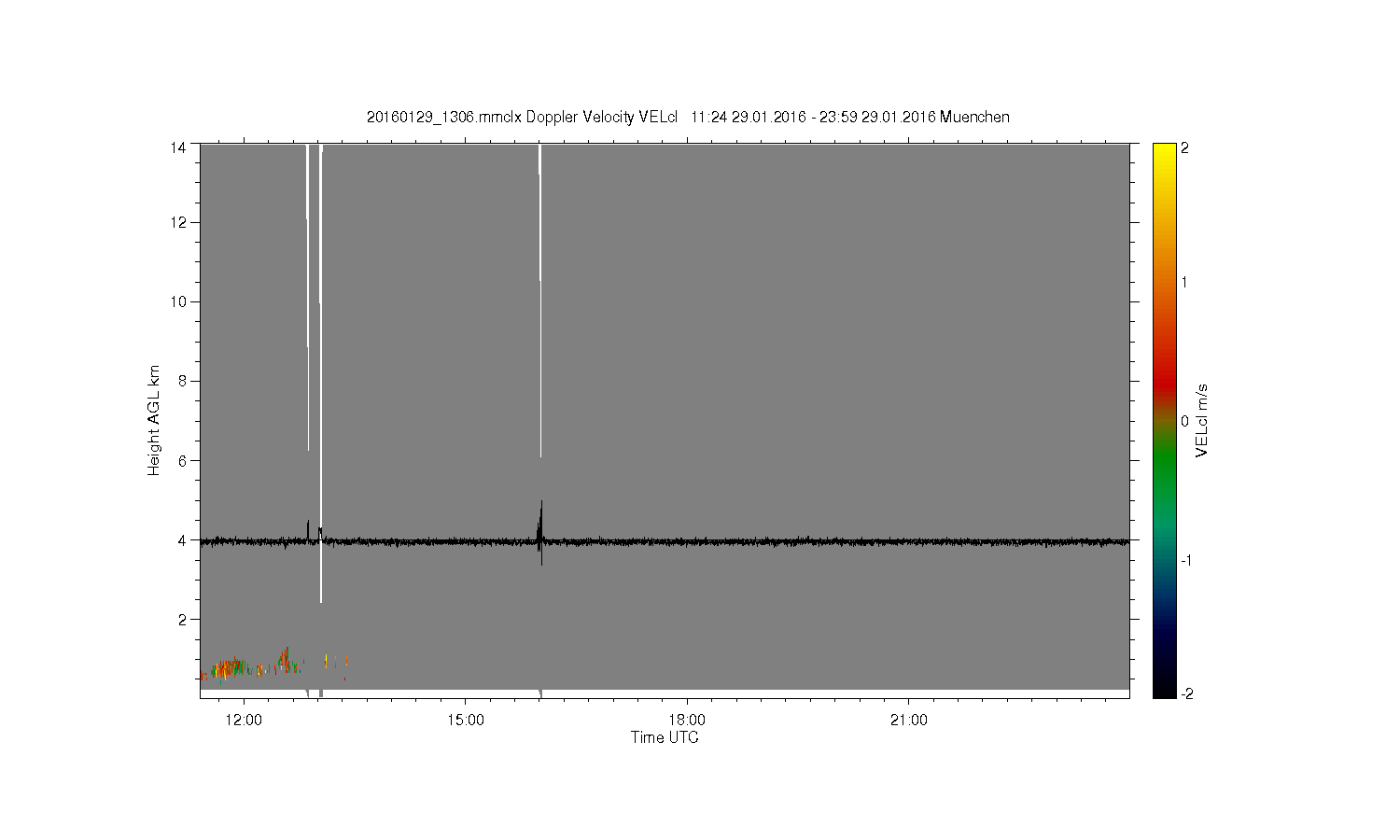
Task: Click the white data gap near 16:00
Action: coord(539,299)
